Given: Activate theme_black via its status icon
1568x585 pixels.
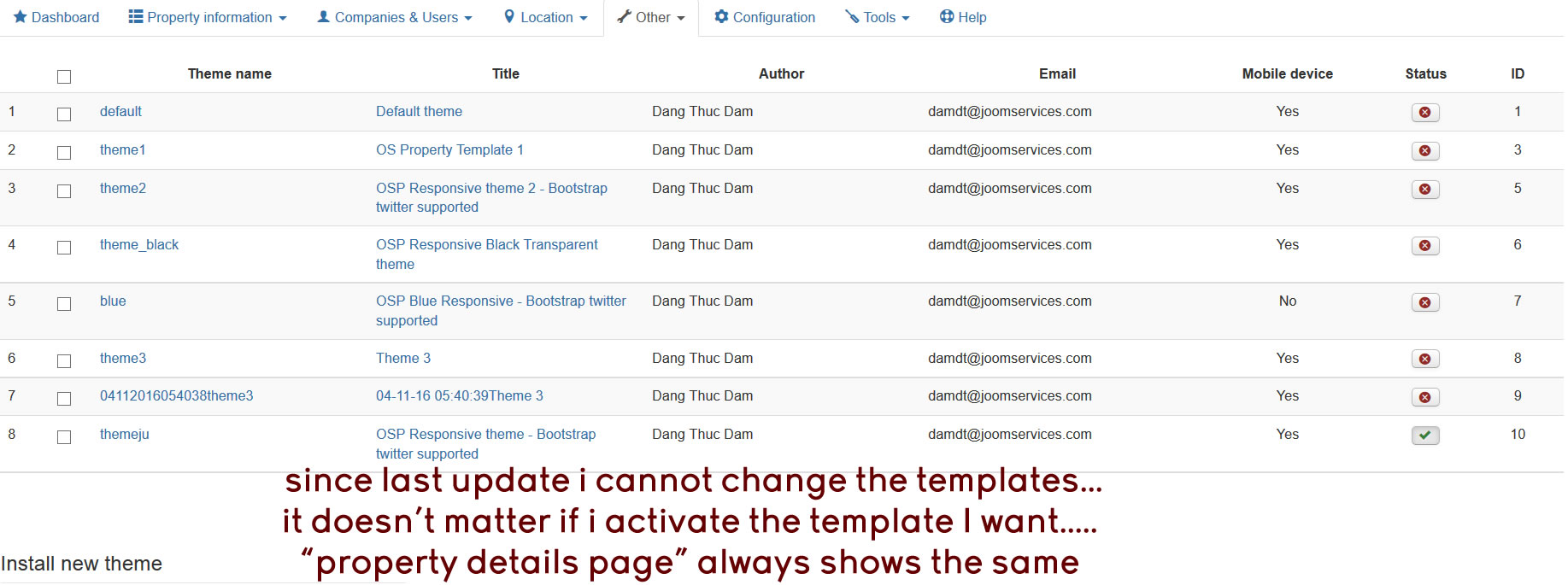Looking at the screenshot, I should (1424, 246).
